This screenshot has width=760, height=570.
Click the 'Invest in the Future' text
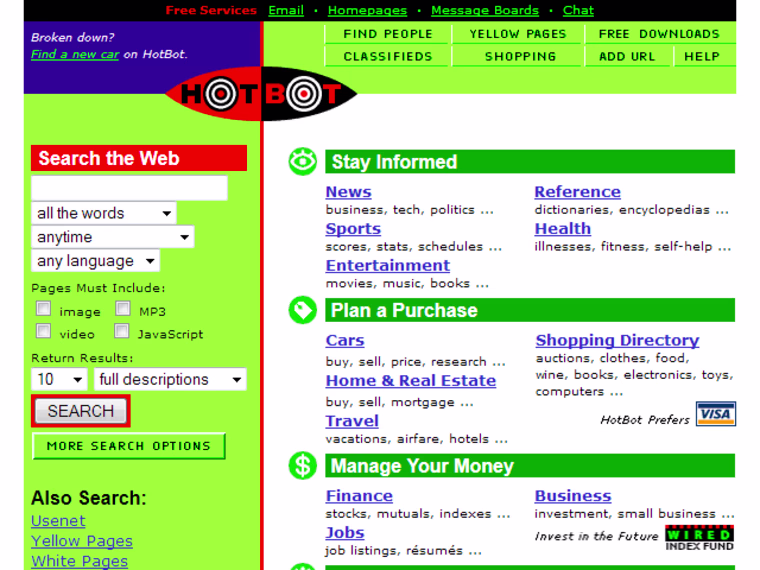pos(597,536)
